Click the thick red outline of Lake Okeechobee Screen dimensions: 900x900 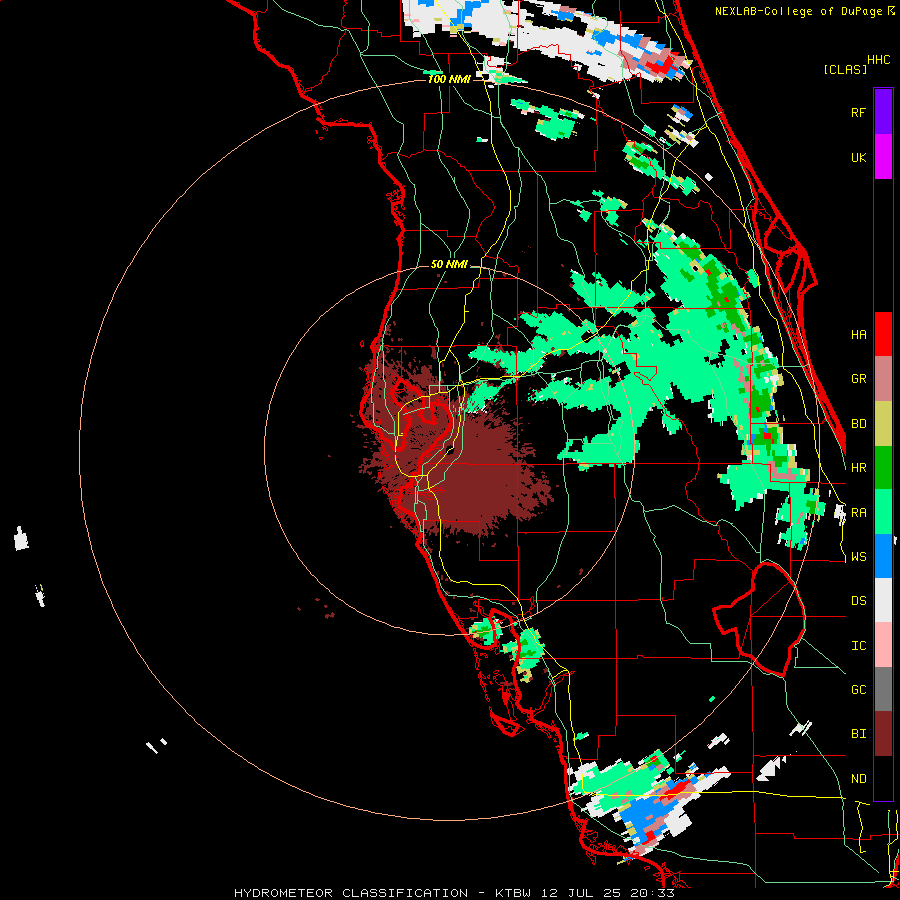click(x=759, y=619)
